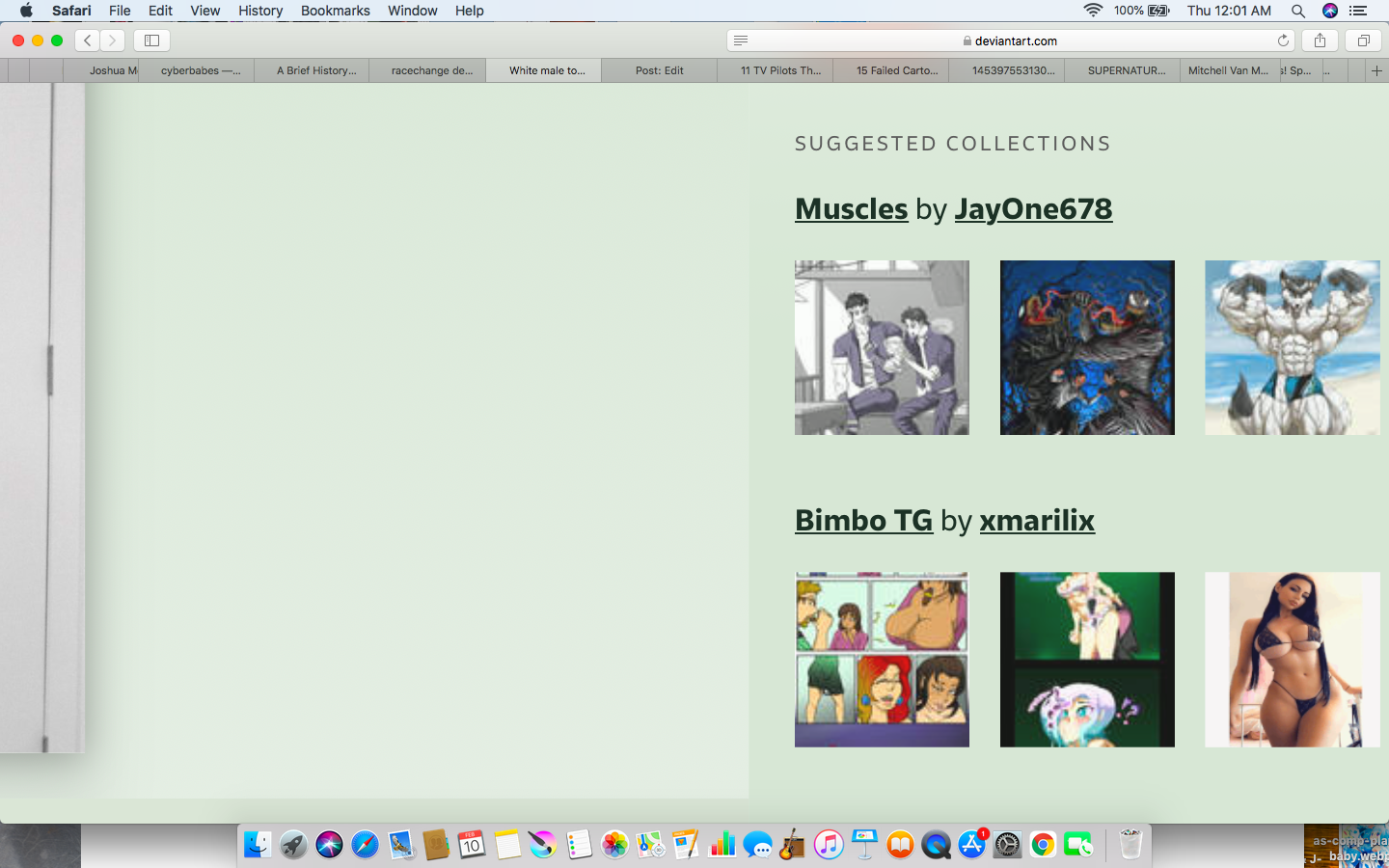Show all tabs overview button
The height and width of the screenshot is (868, 1389).
tap(1363, 41)
